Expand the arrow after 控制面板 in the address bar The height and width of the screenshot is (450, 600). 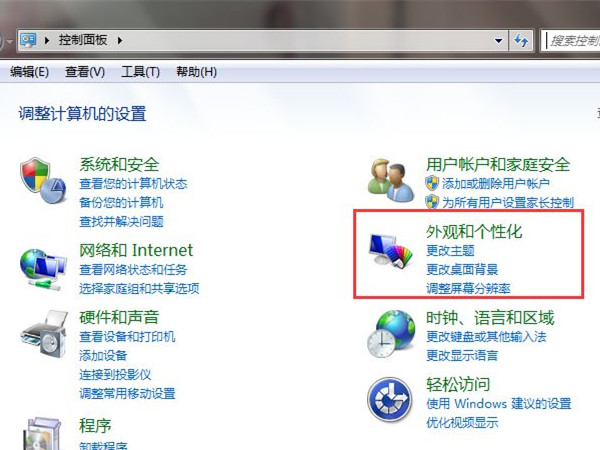click(120, 40)
